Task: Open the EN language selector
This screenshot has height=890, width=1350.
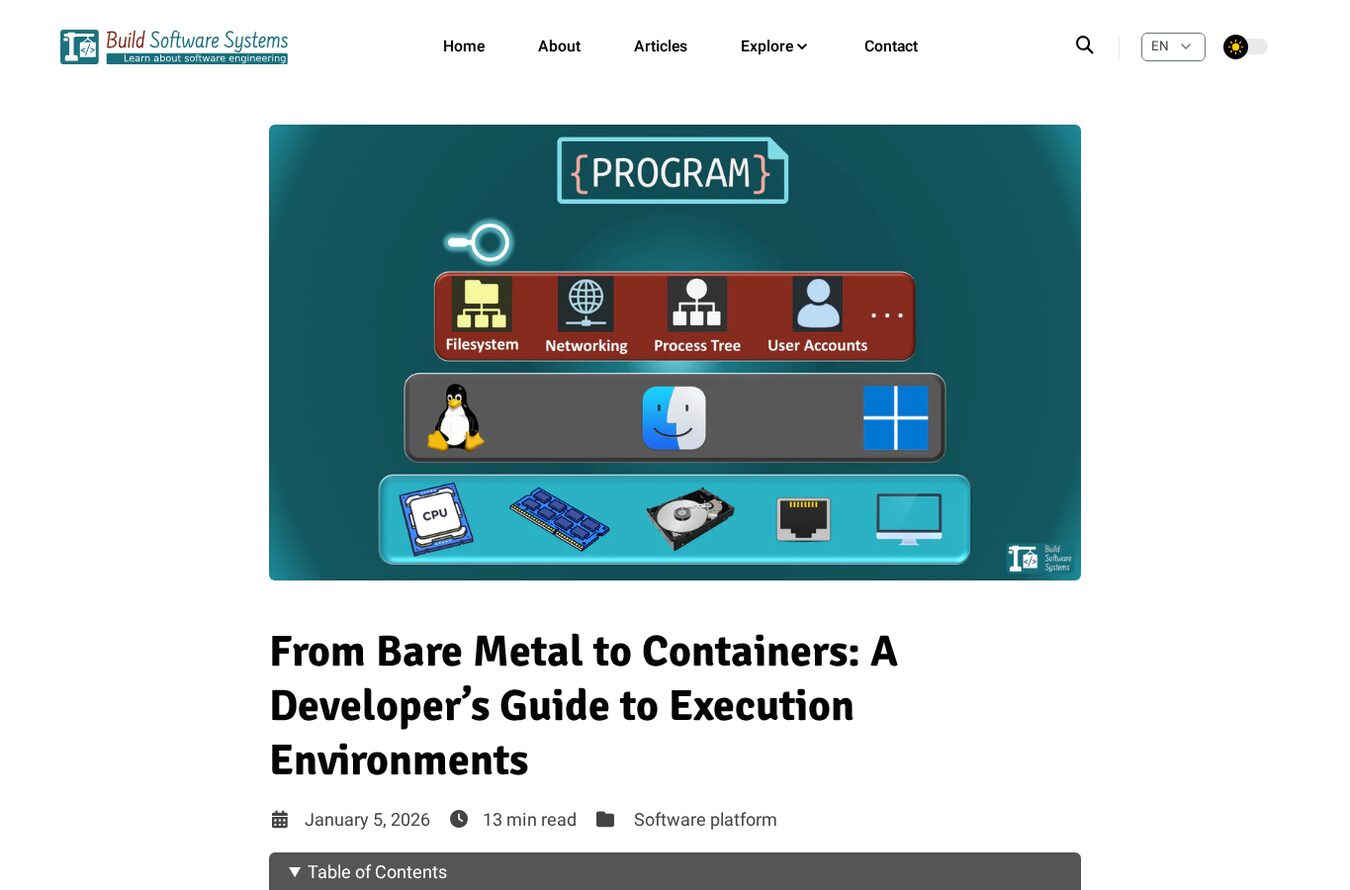Action: (x=1173, y=46)
